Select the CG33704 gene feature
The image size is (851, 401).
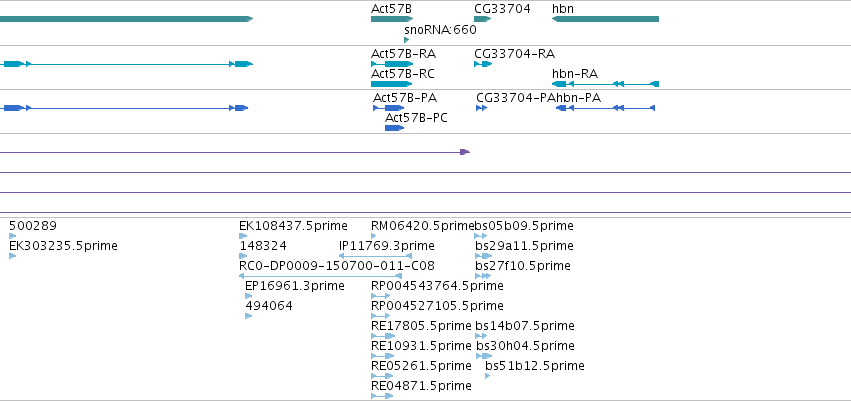[x=482, y=19]
